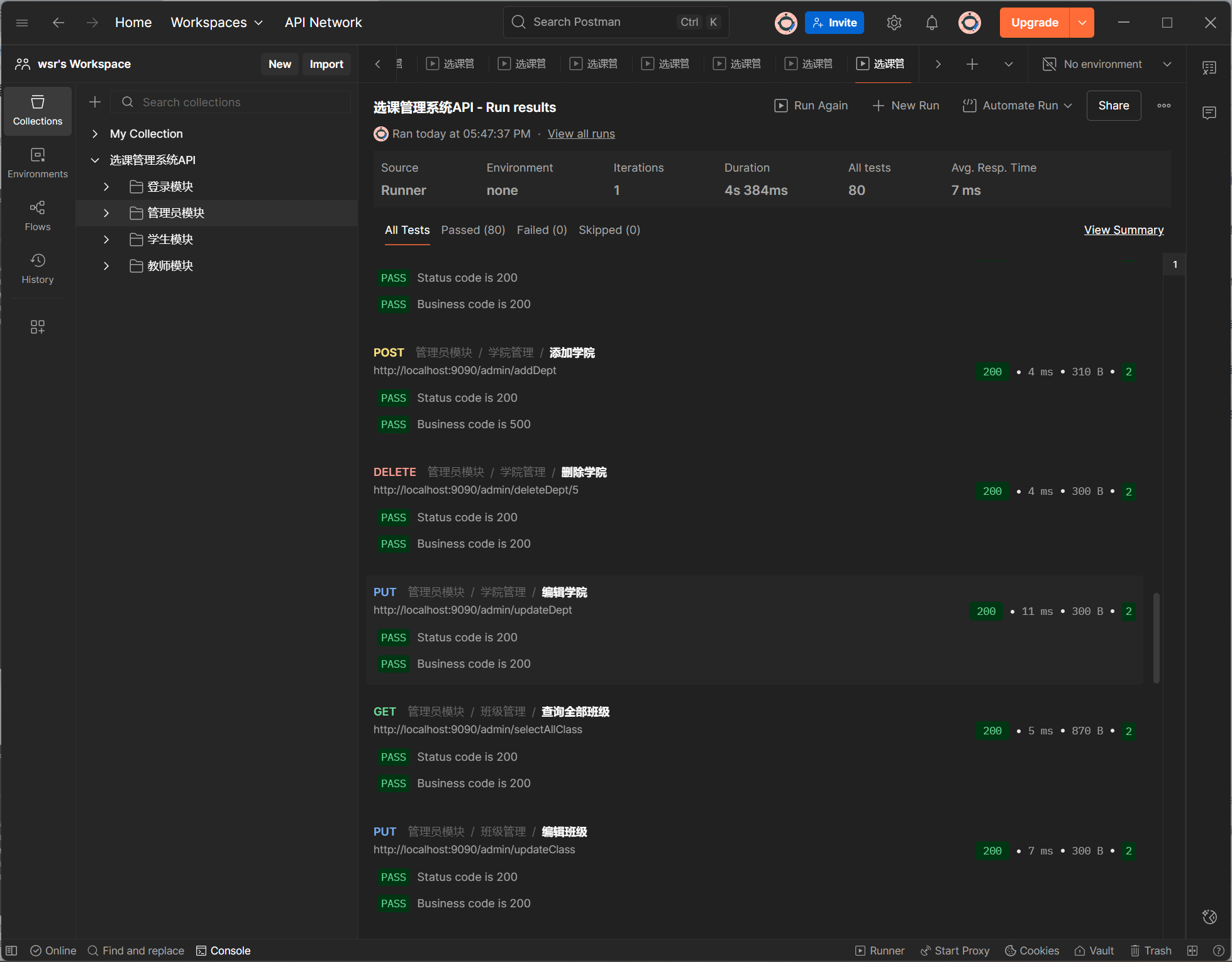This screenshot has height=962, width=1232.
Task: Open the Automate Run dropdown
Action: pyautogui.click(x=1018, y=106)
